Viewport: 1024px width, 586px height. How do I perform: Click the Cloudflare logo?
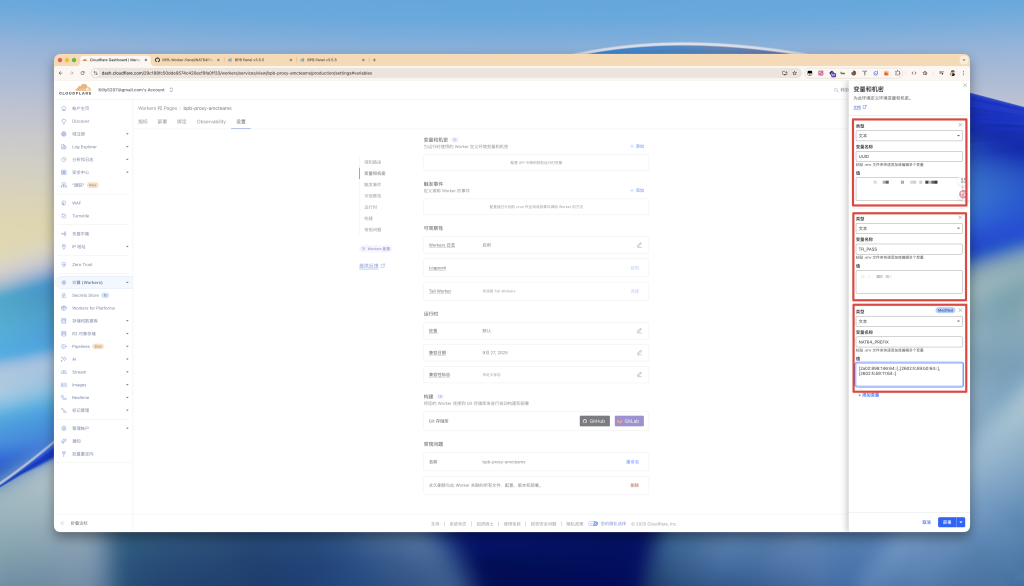pyautogui.click(x=76, y=89)
